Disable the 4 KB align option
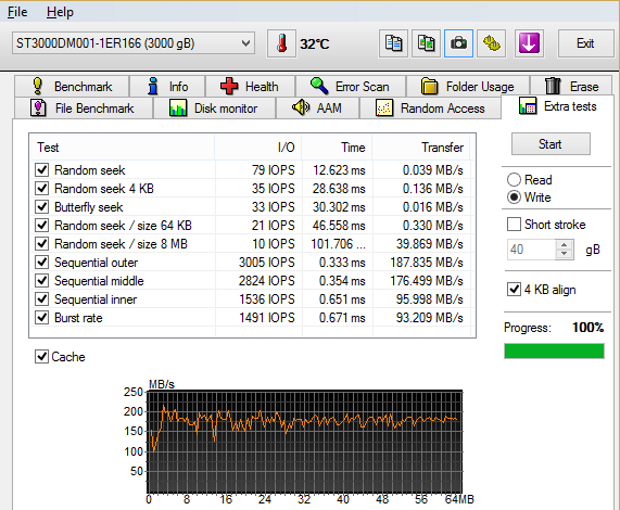 click(515, 290)
